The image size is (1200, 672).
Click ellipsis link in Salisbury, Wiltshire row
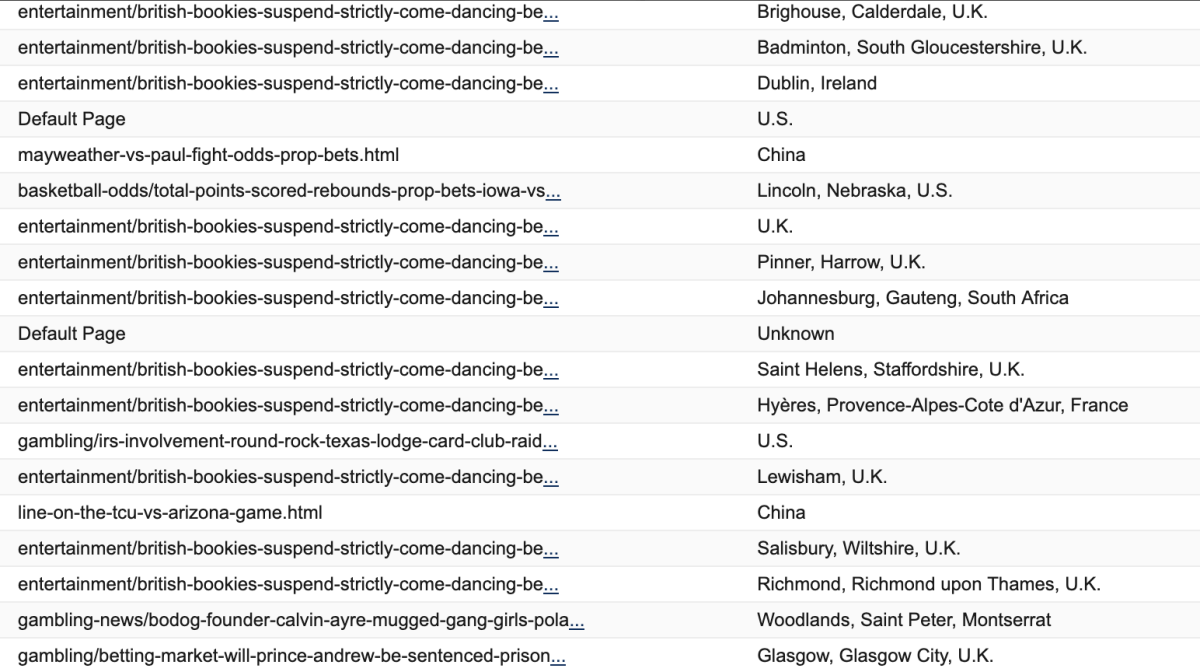551,548
